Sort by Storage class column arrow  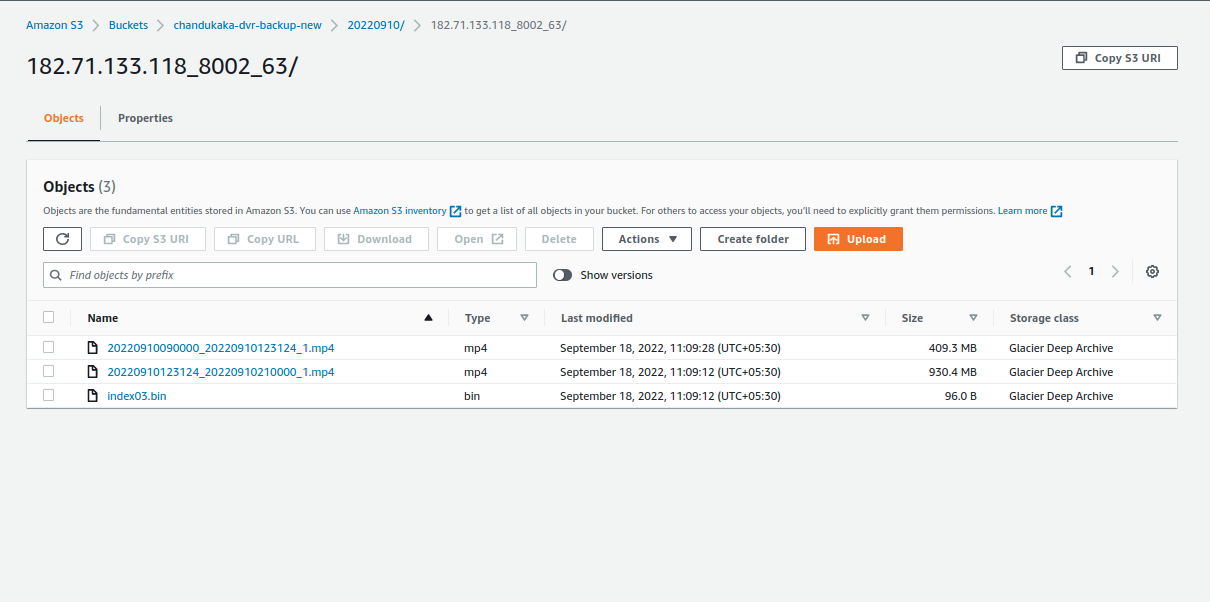click(x=1157, y=318)
